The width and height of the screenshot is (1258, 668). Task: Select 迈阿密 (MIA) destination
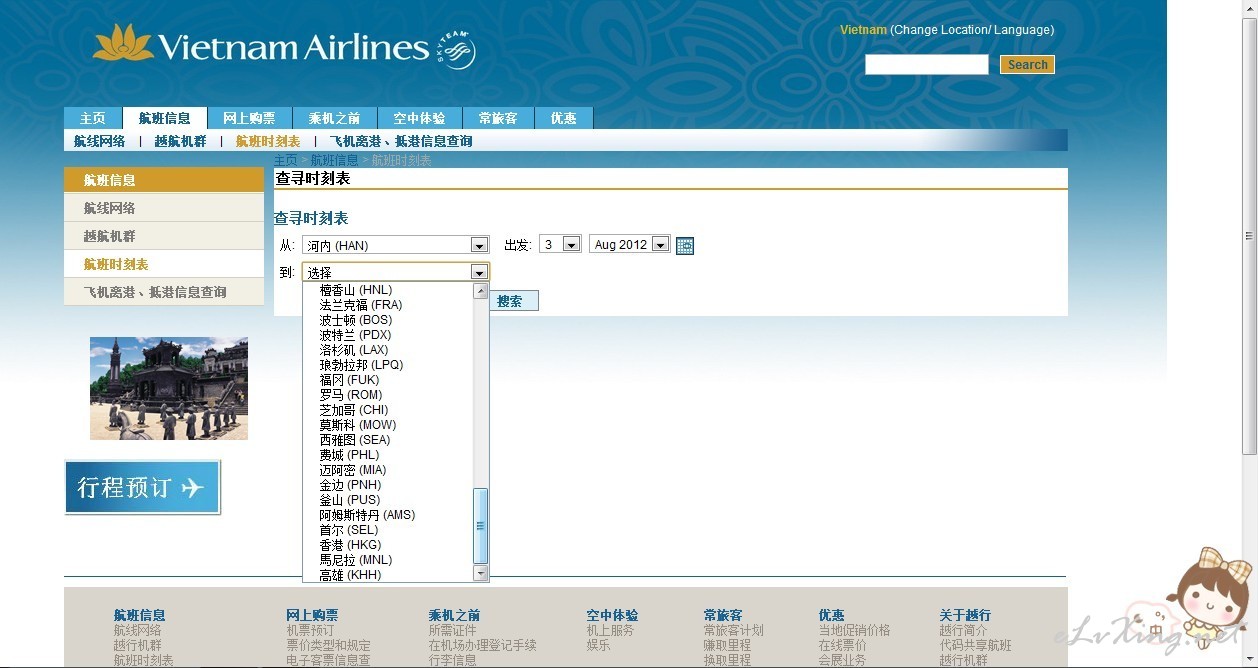353,470
